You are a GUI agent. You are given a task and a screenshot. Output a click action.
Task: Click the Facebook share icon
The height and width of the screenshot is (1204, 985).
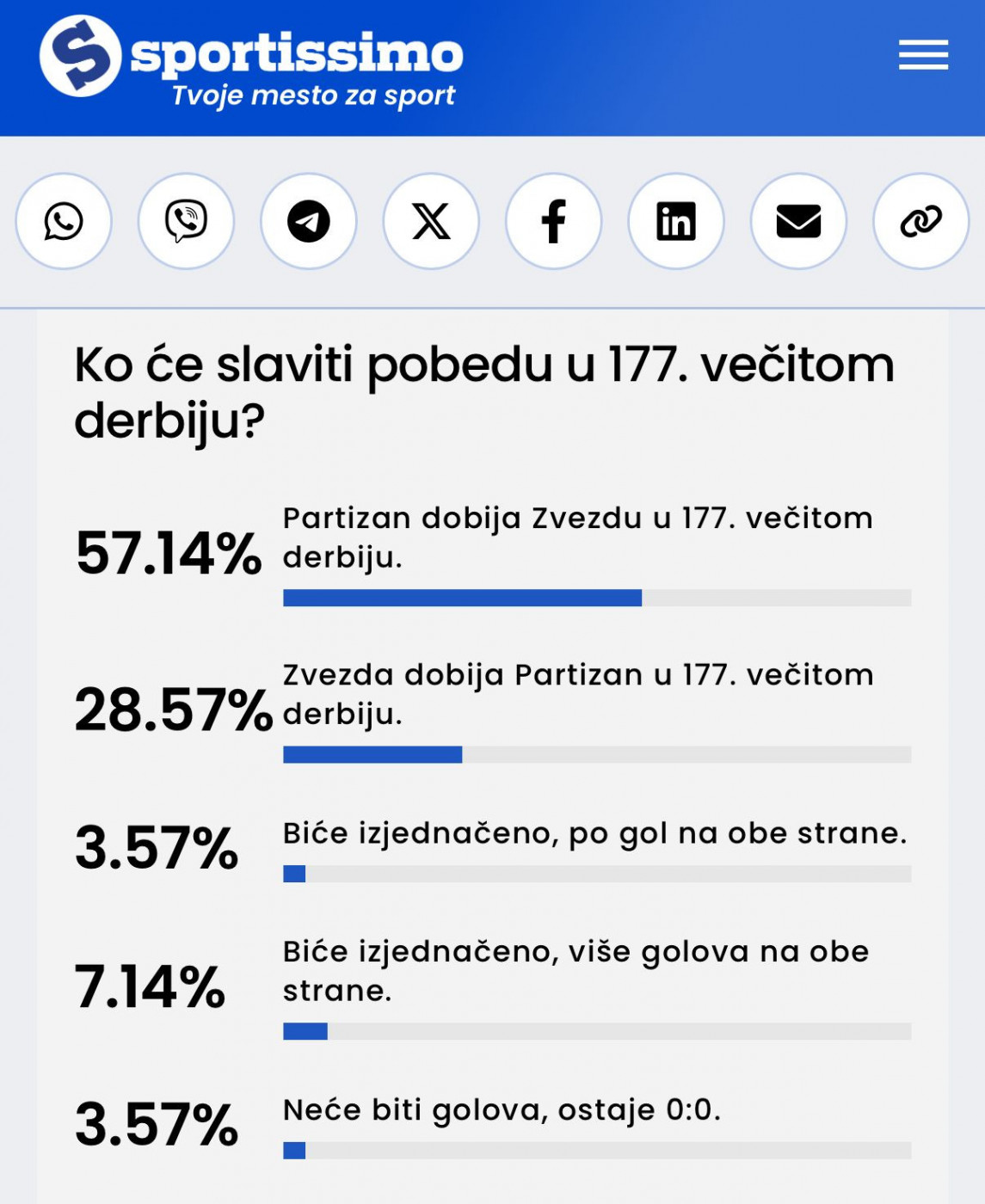click(x=553, y=221)
